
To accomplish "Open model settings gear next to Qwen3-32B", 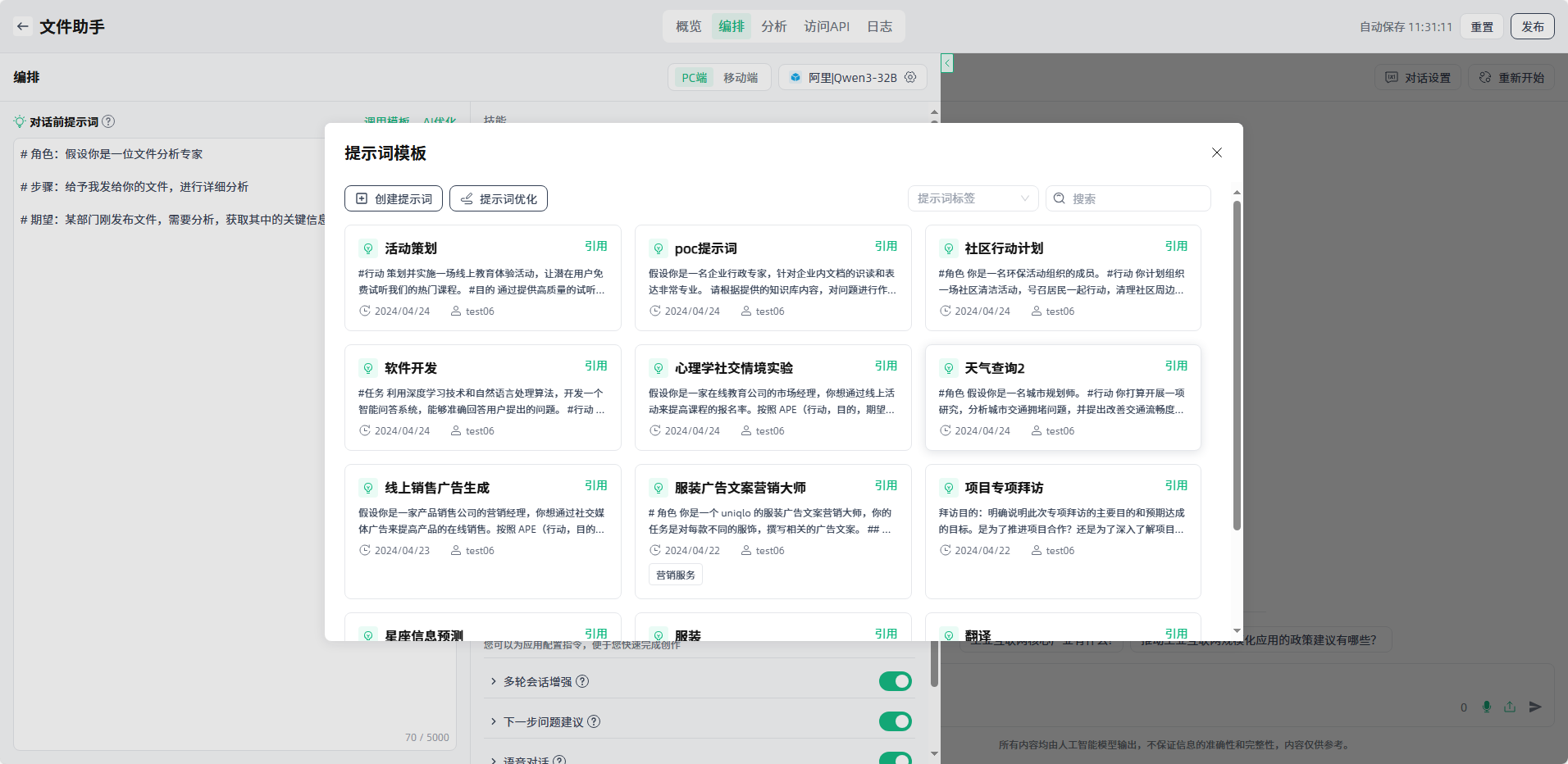I will [x=910, y=77].
